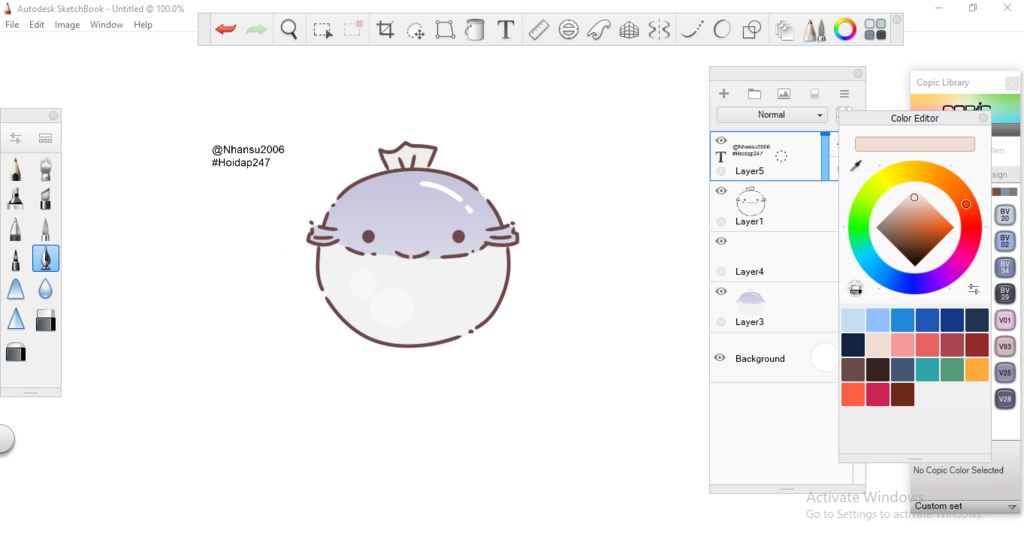
Task: Select the V25 Copic color button
Action: (1005, 372)
